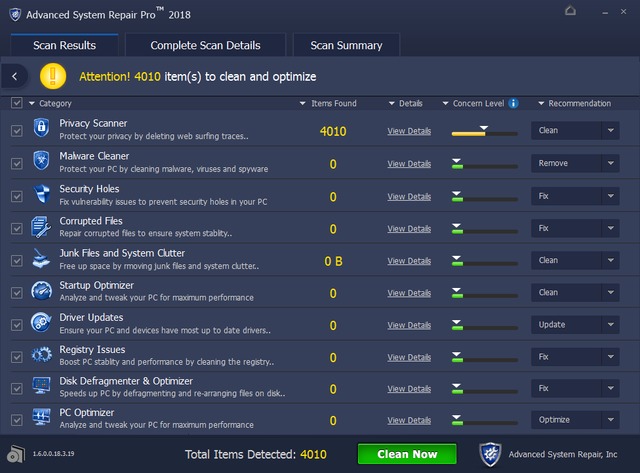Image resolution: width=640 pixels, height=473 pixels.
Task: Click the Registry Issues concern level bar
Action: 484,358
